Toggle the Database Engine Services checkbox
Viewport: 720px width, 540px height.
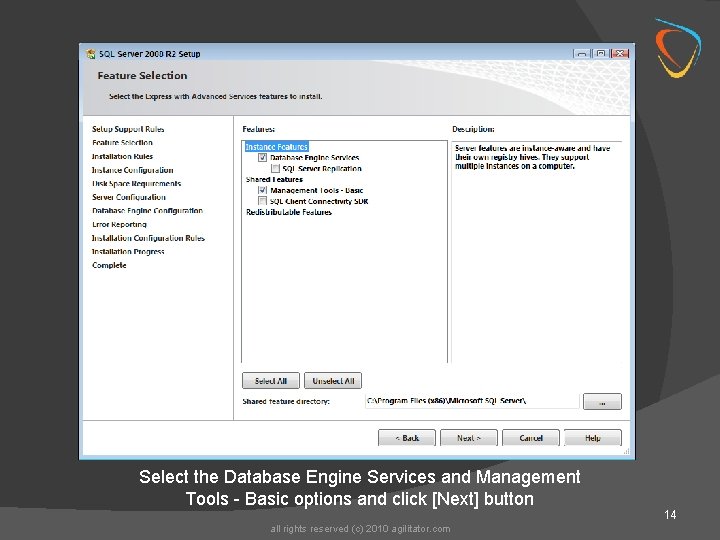(262, 158)
